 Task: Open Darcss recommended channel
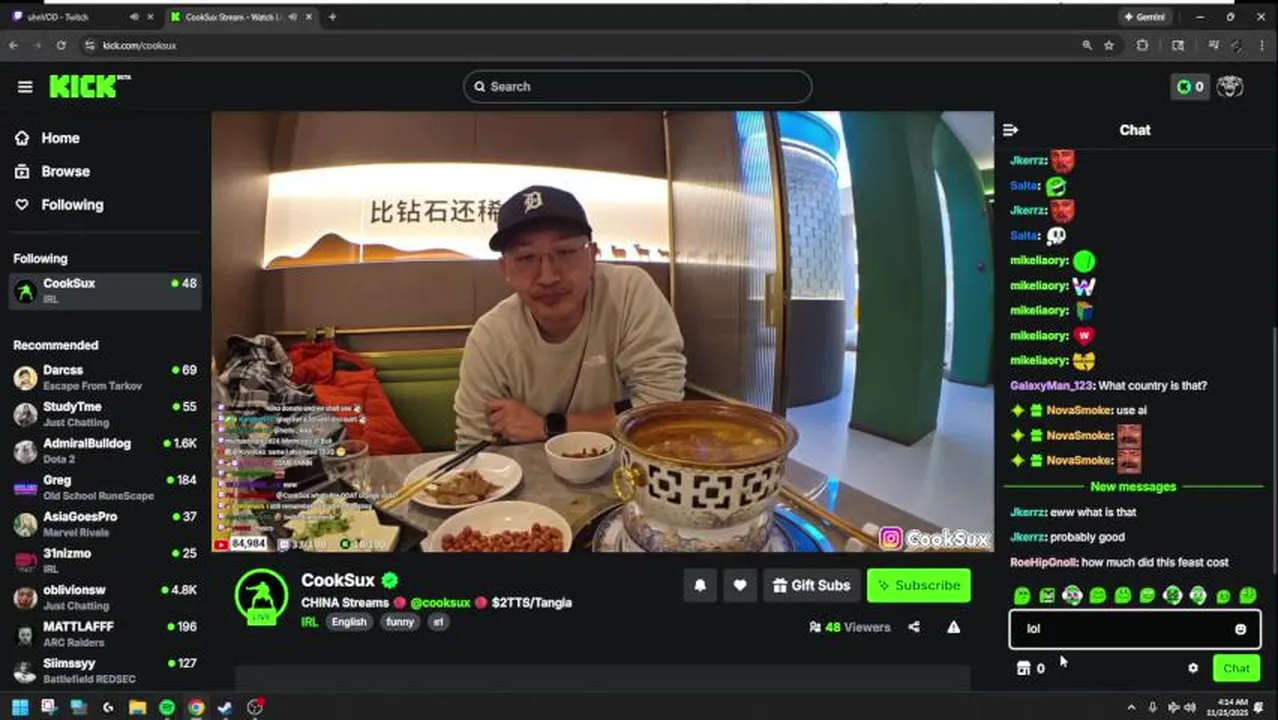[105, 377]
